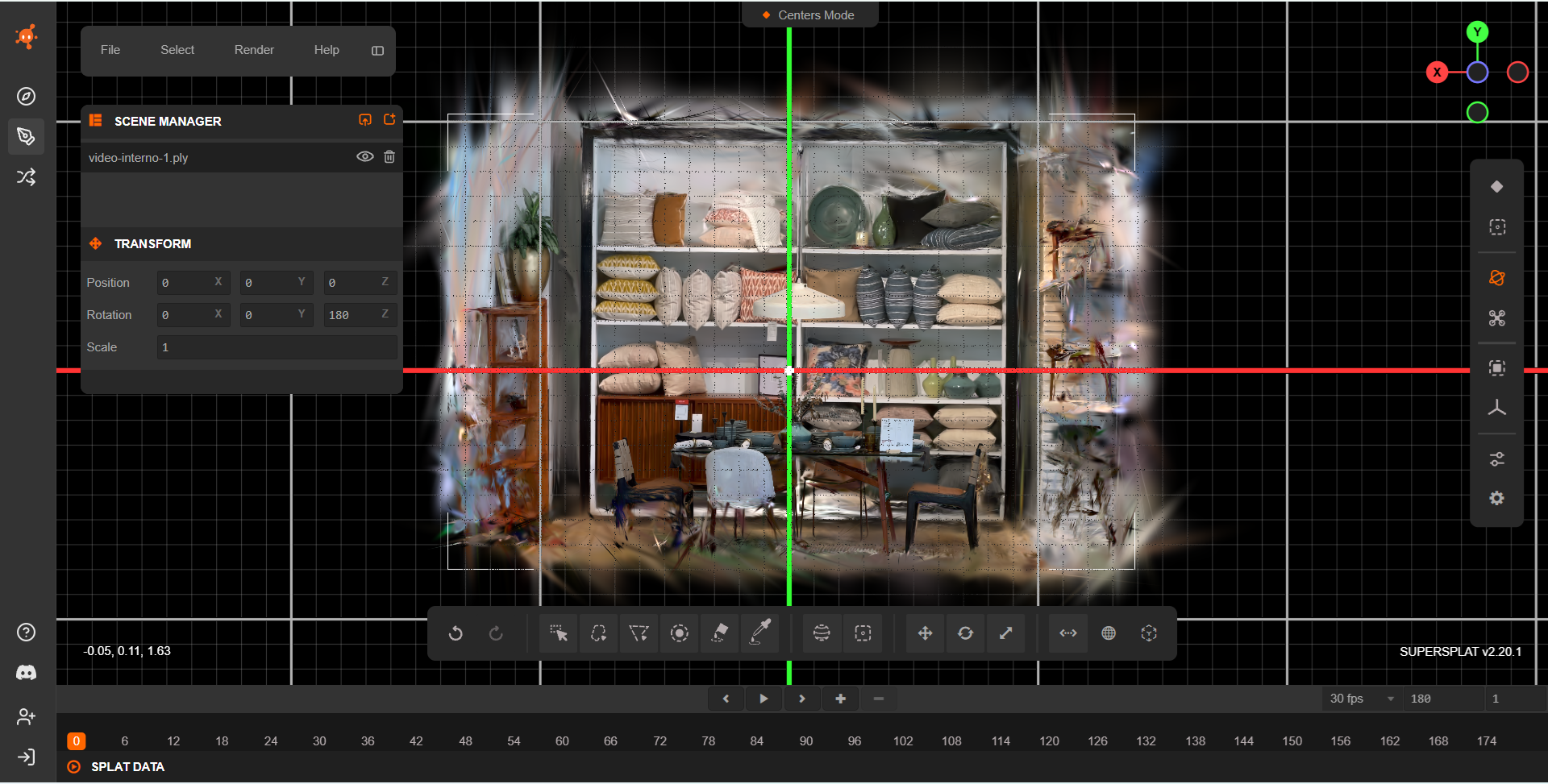Delete video-interno-1.ply with trash icon
Image resolution: width=1548 pixels, height=784 pixels.
(x=389, y=157)
